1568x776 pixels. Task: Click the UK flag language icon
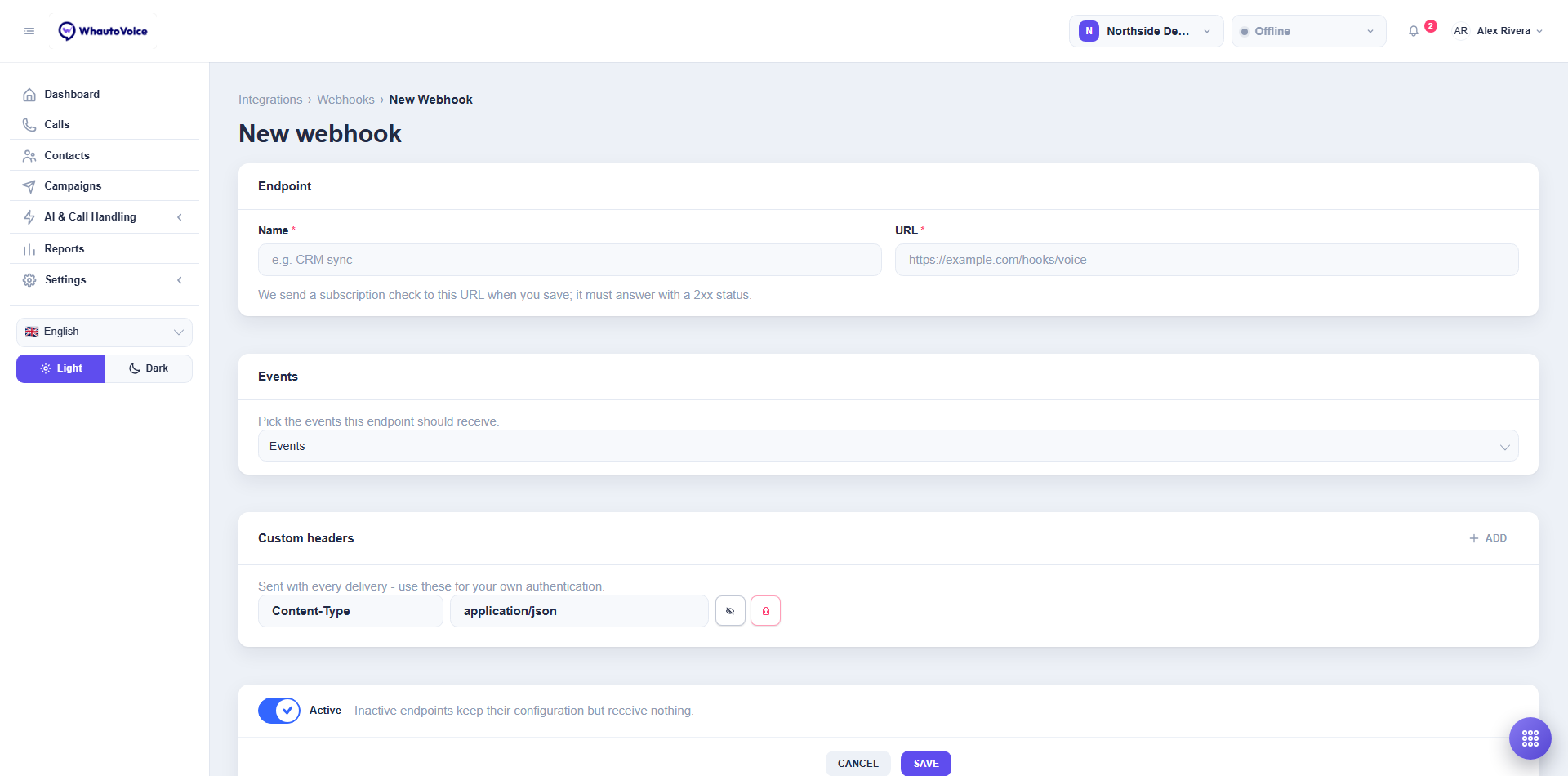click(x=32, y=332)
